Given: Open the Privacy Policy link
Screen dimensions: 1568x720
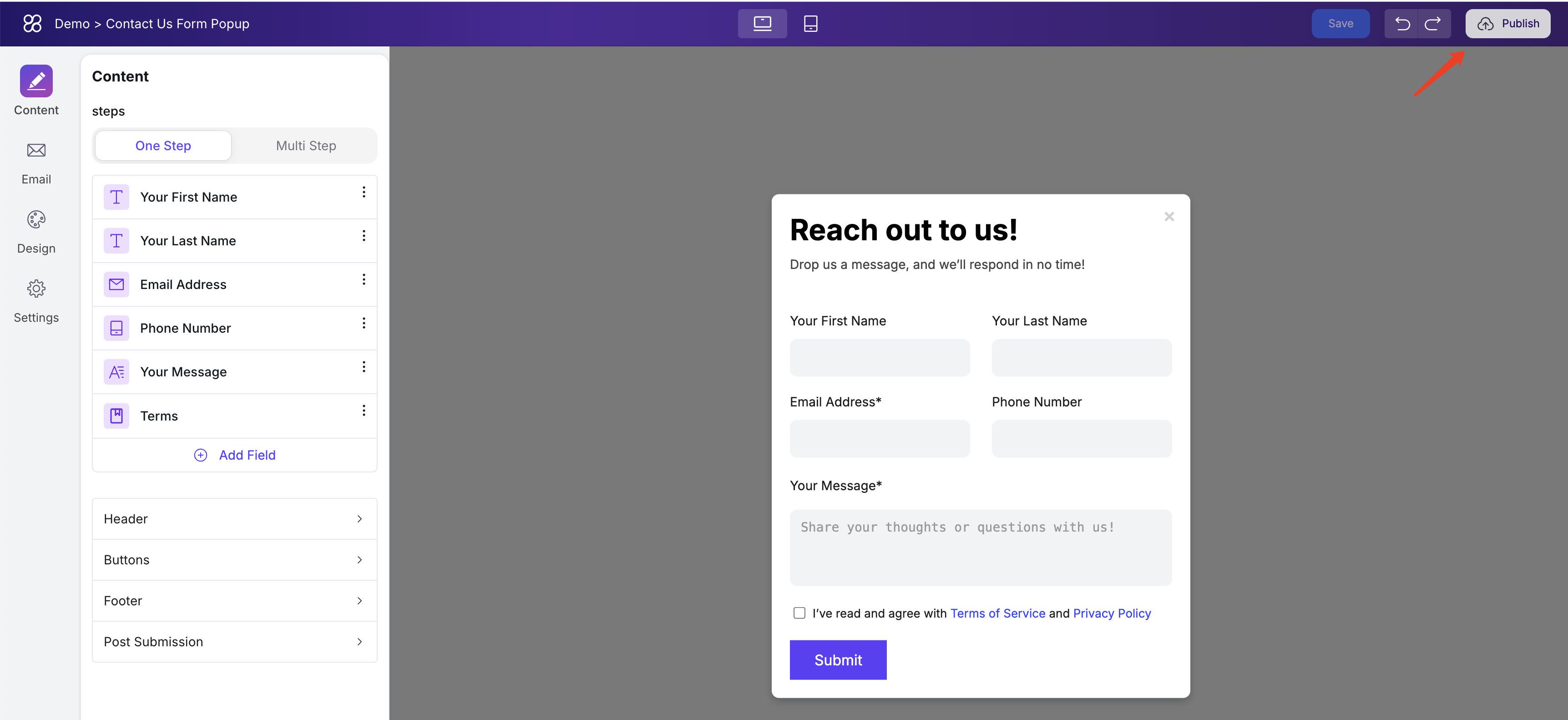Looking at the screenshot, I should 1112,614.
